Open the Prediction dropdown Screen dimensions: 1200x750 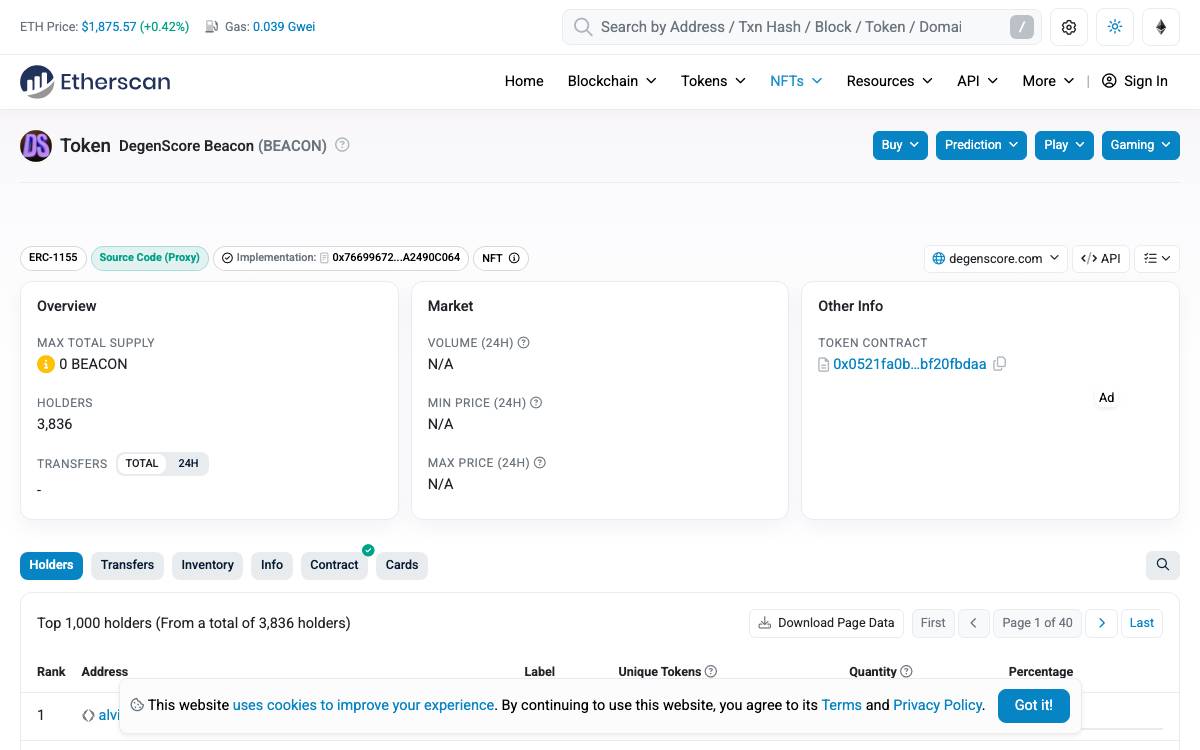(981, 145)
